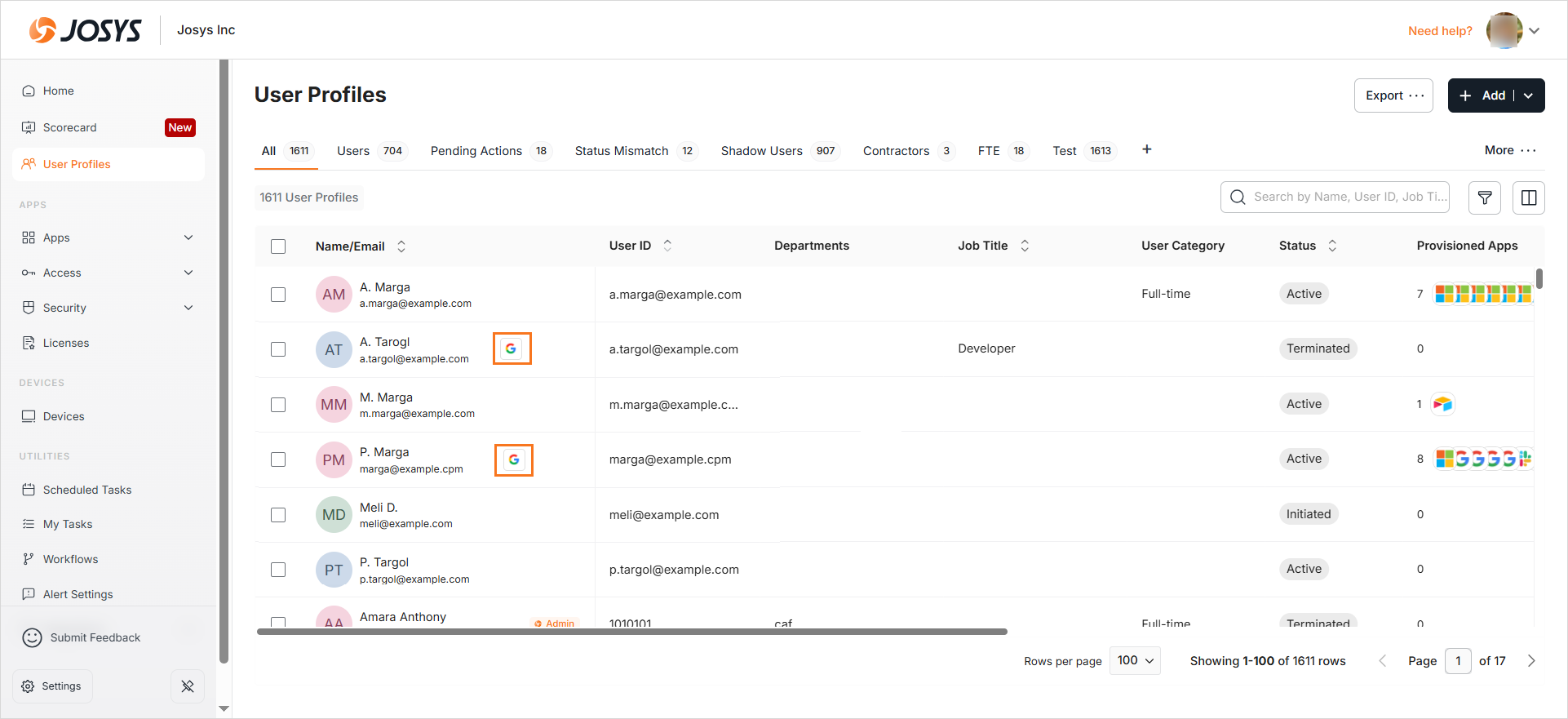Open the filter icon beside search
The width and height of the screenshot is (1568, 719).
pyautogui.click(x=1484, y=198)
